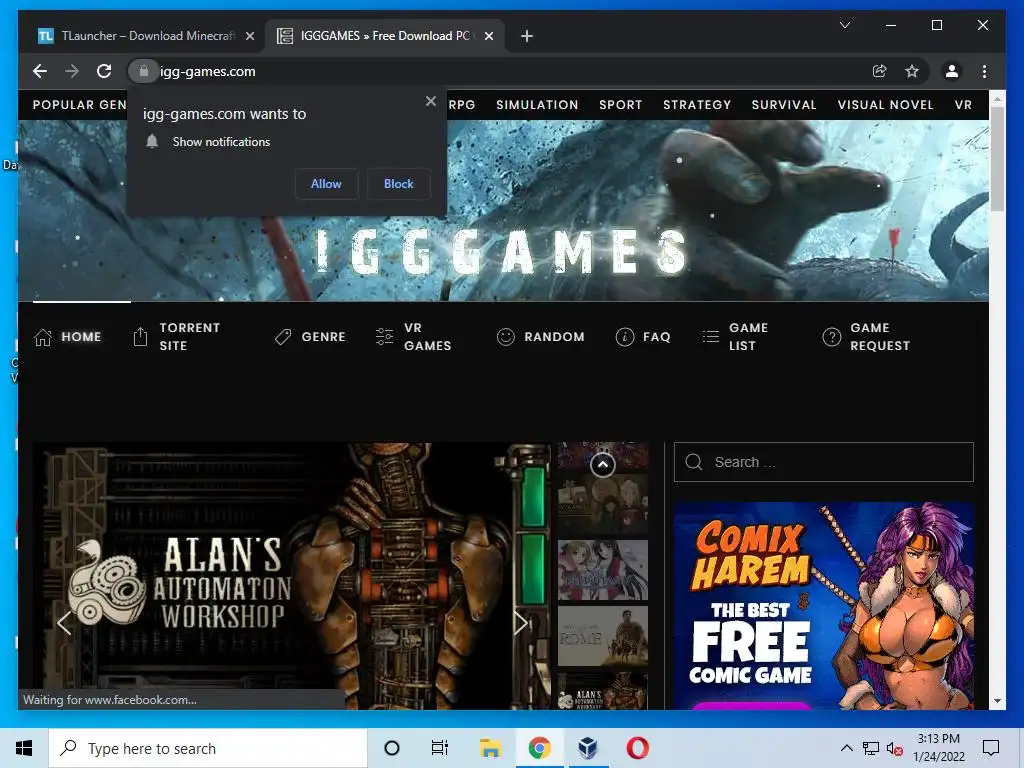Expand the tab search chevron
This screenshot has width=1024, height=768.
click(844, 25)
